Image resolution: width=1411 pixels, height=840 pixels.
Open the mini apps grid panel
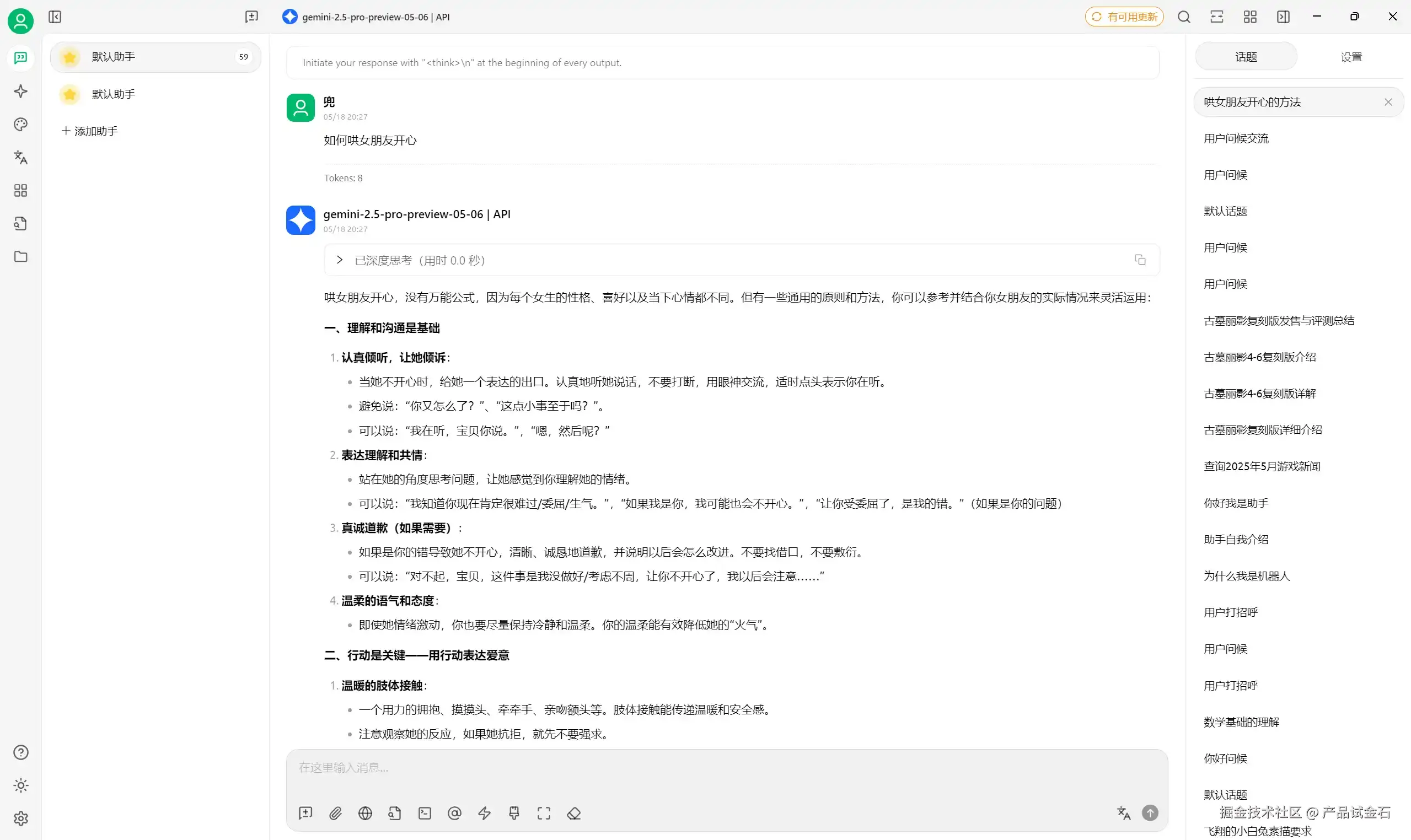coord(20,191)
